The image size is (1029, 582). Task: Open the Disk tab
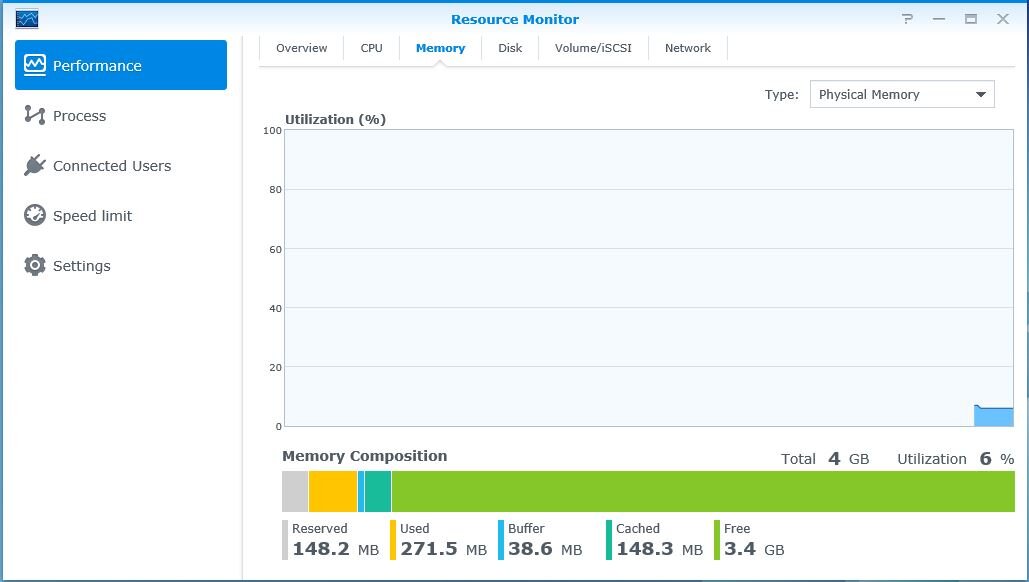(x=510, y=48)
